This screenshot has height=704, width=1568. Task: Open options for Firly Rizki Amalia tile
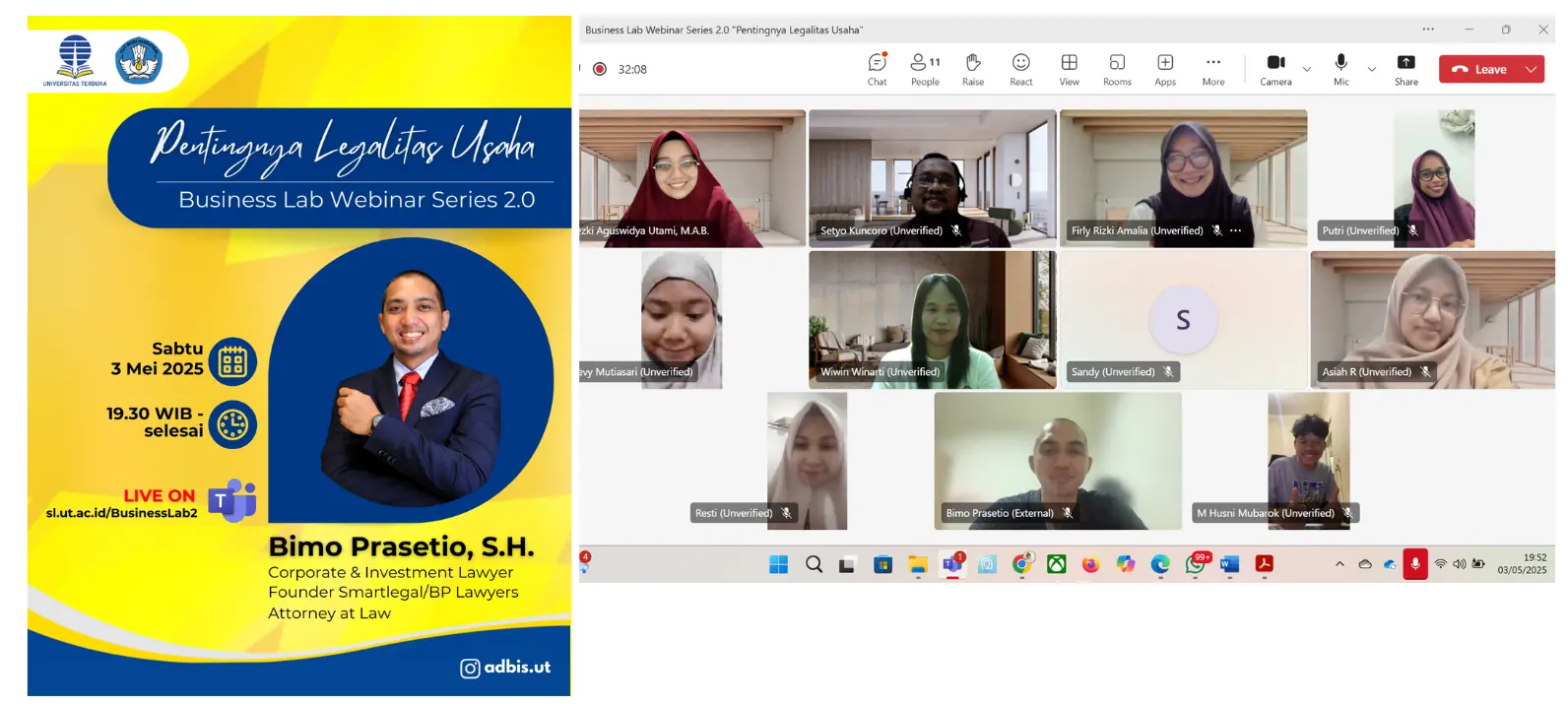click(x=1236, y=230)
